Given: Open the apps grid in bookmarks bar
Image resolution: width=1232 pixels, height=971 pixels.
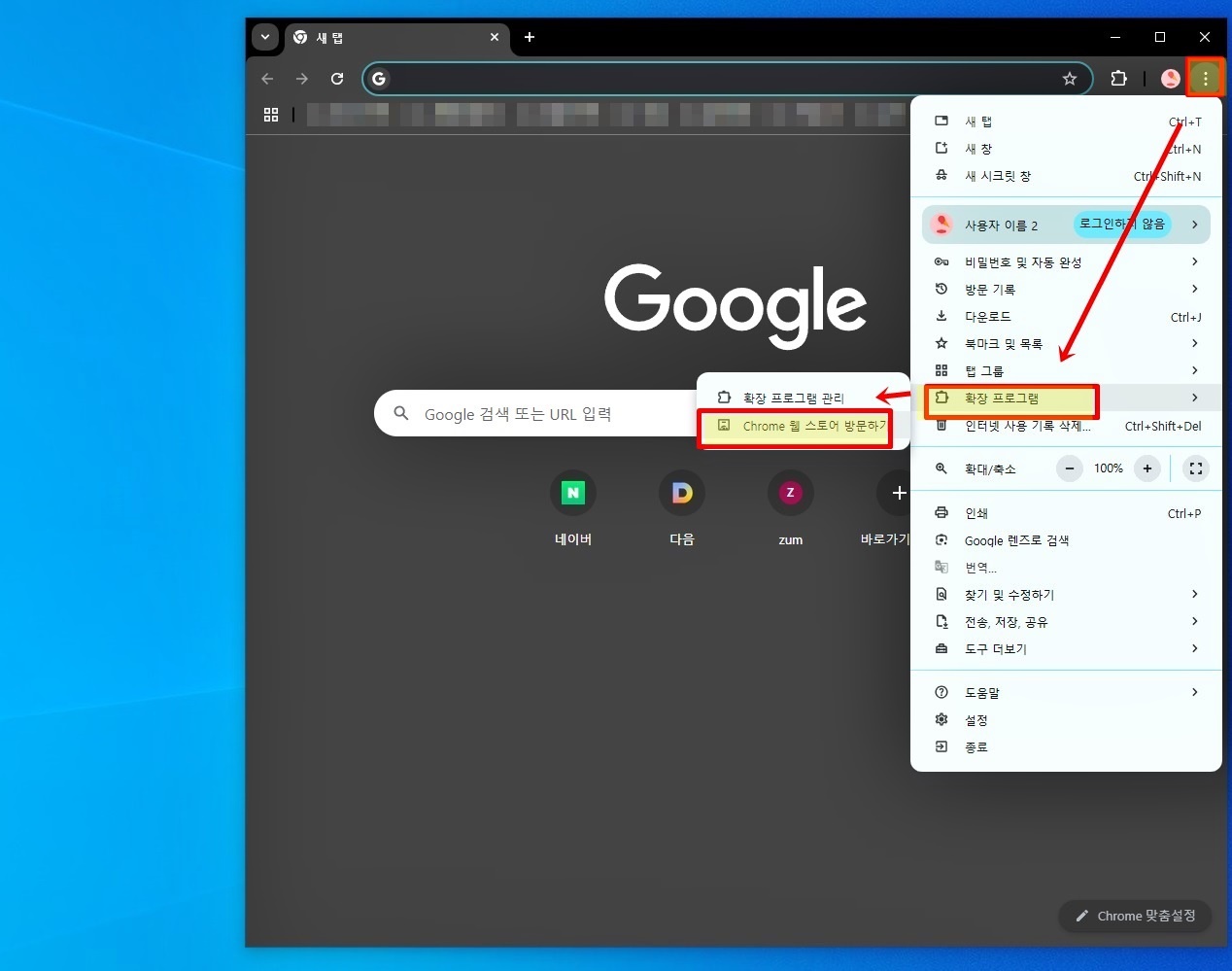Looking at the screenshot, I should pos(271,115).
